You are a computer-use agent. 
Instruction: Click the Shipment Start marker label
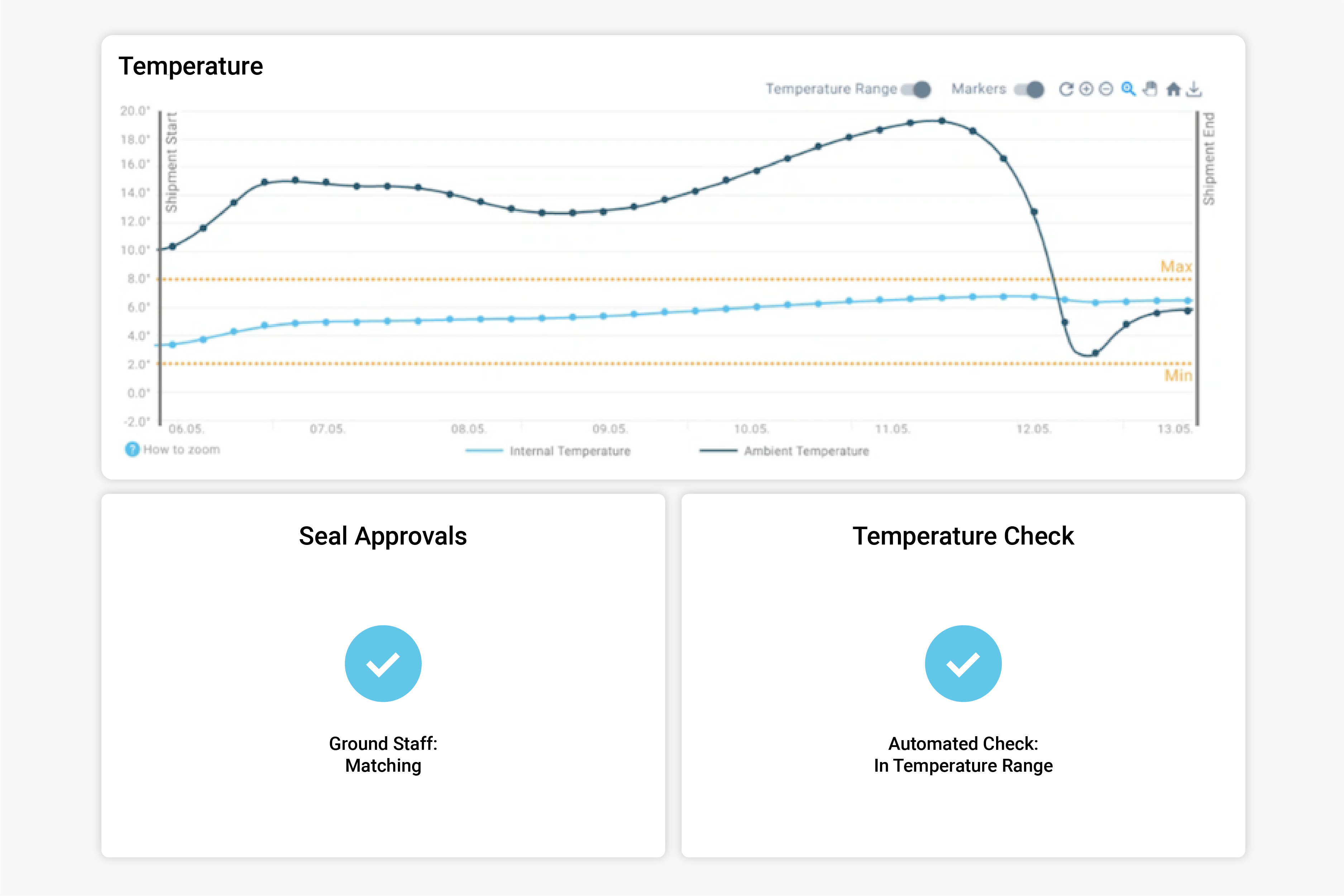pyautogui.click(x=171, y=163)
